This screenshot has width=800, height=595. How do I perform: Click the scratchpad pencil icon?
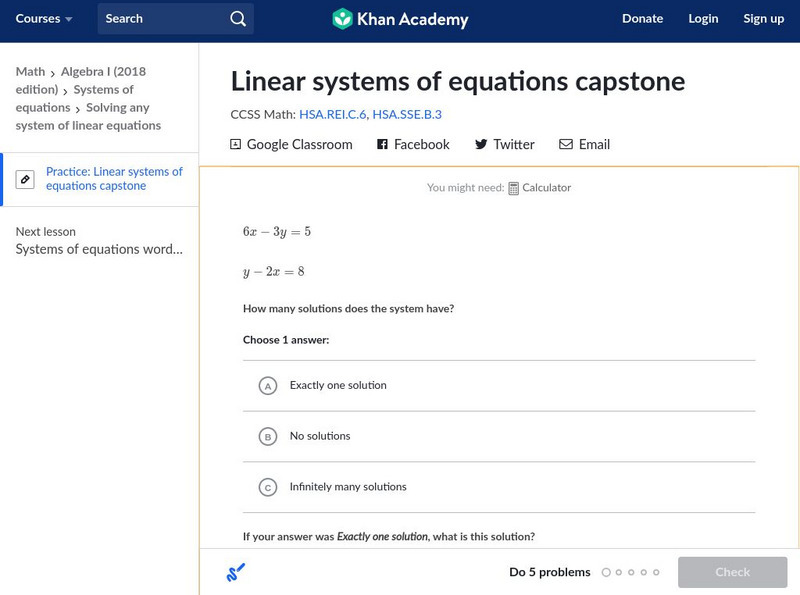click(236, 573)
